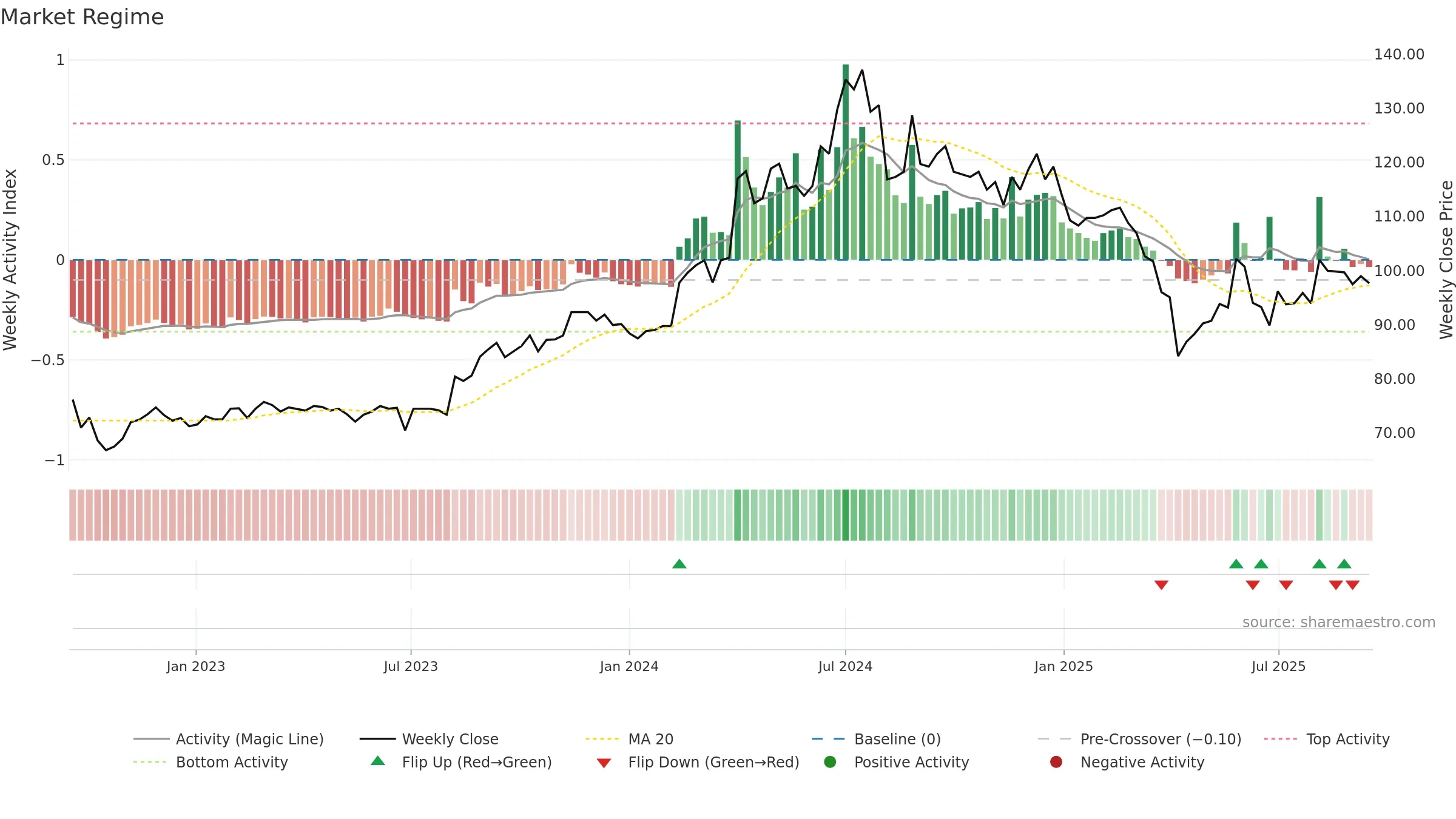Click the early 2024 green flip-up triangle marker
Screen dimensions: 1456x819
679,564
